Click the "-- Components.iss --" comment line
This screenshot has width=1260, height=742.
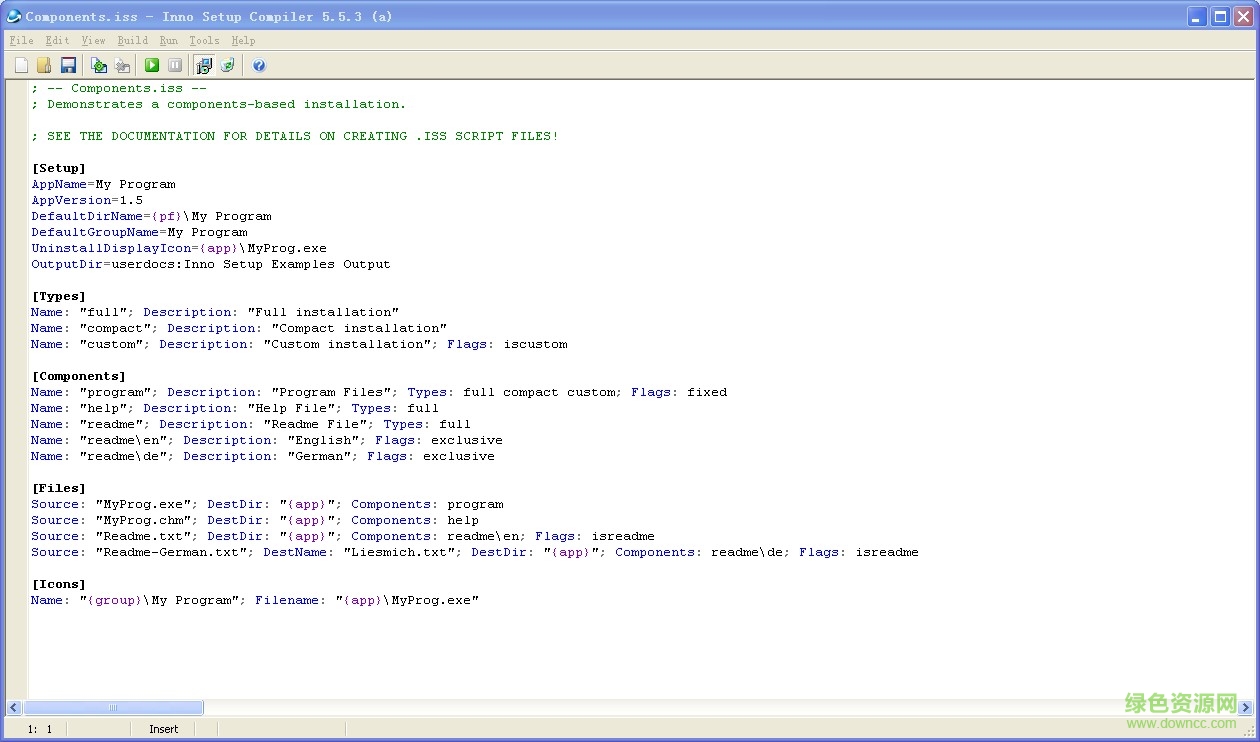pos(119,88)
